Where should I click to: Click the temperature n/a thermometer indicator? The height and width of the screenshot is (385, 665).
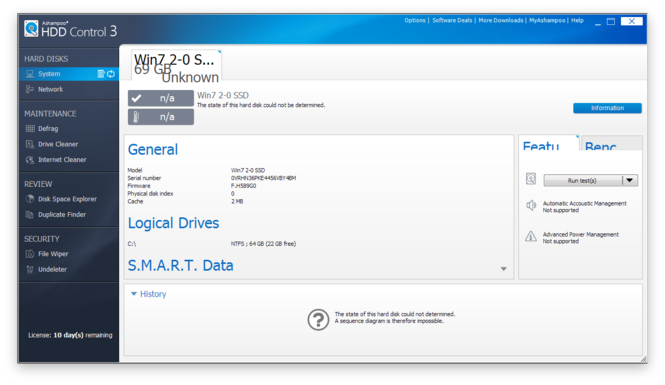pyautogui.click(x=161, y=117)
